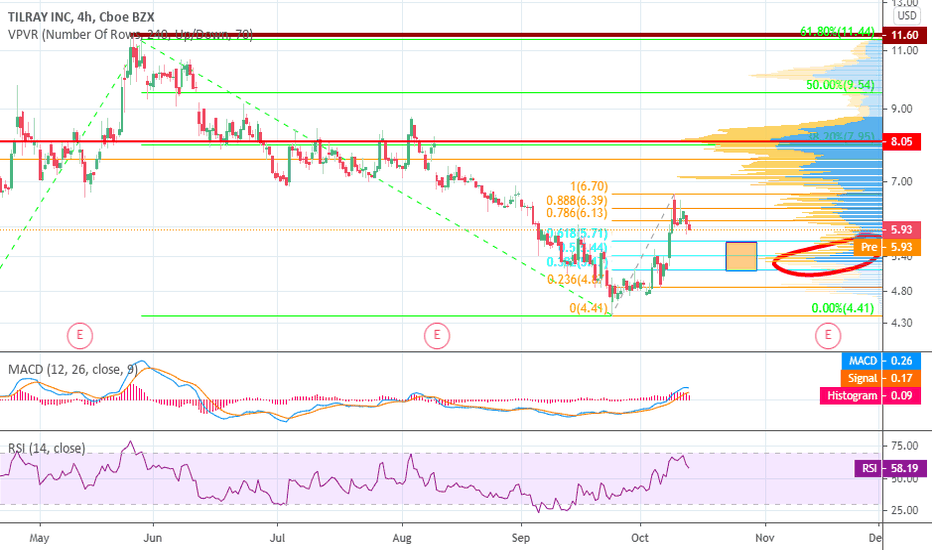Click the Signal 0.17 value label
This screenshot has width=932, height=550.
click(881, 378)
